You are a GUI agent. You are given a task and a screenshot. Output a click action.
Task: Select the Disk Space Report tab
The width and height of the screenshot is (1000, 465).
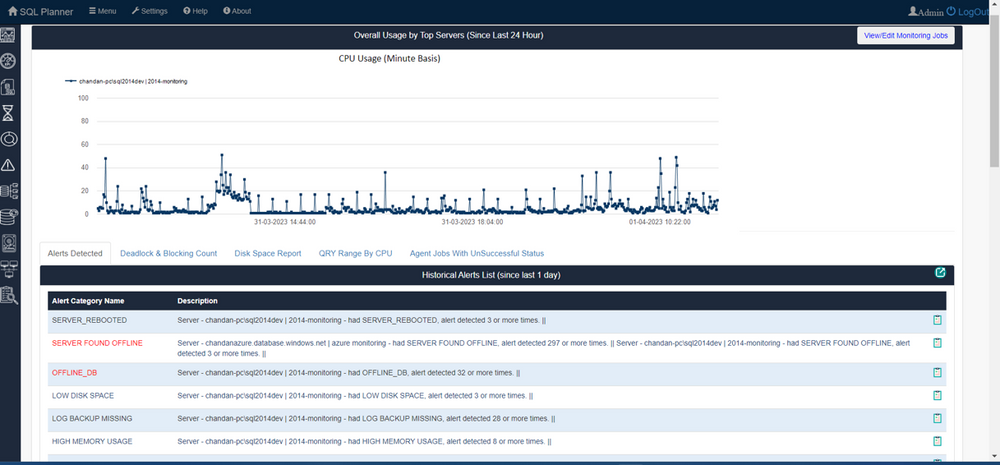[268, 253]
